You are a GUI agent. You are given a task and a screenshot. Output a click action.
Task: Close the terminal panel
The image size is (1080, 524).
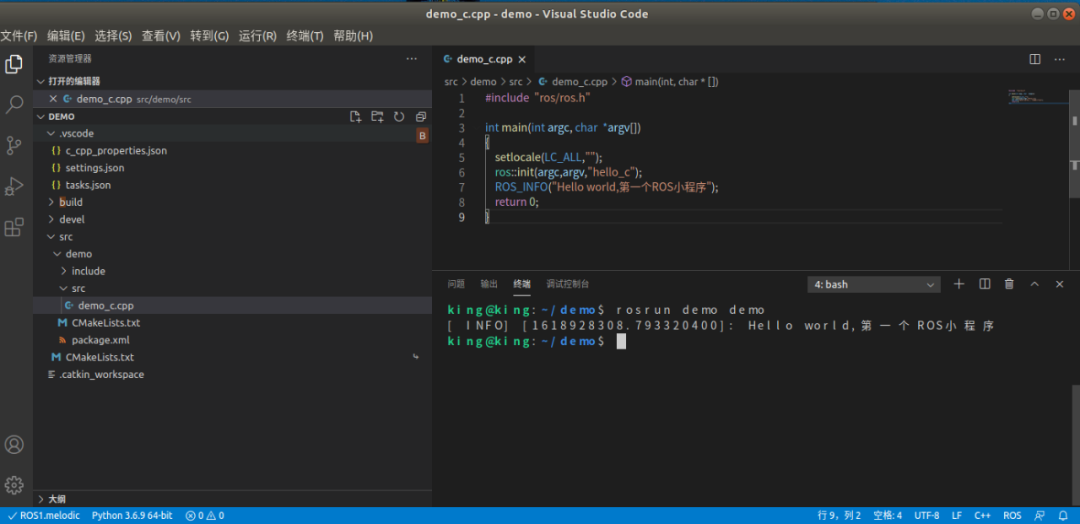point(1059,284)
